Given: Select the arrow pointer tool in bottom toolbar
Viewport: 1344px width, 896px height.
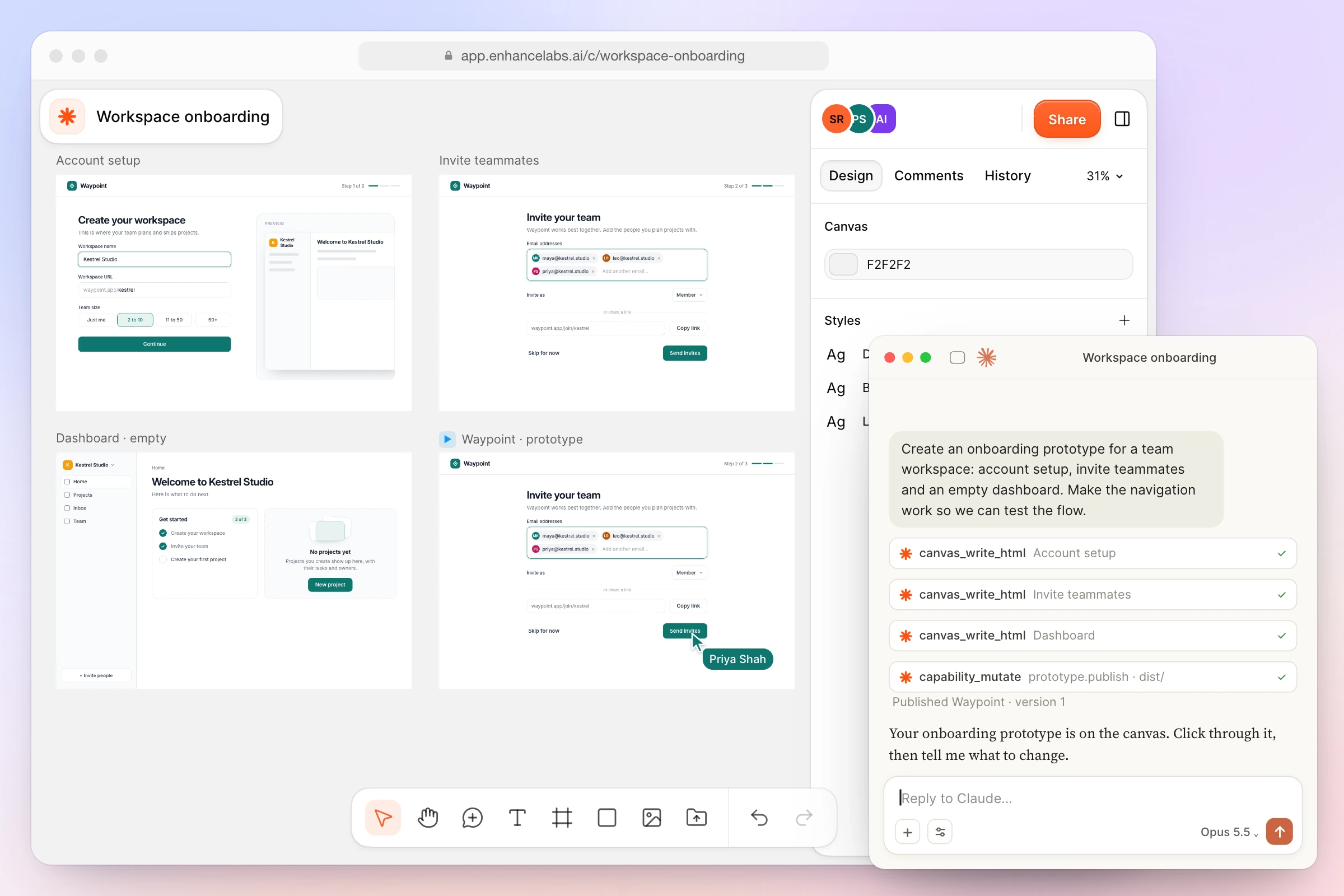Looking at the screenshot, I should tap(383, 818).
